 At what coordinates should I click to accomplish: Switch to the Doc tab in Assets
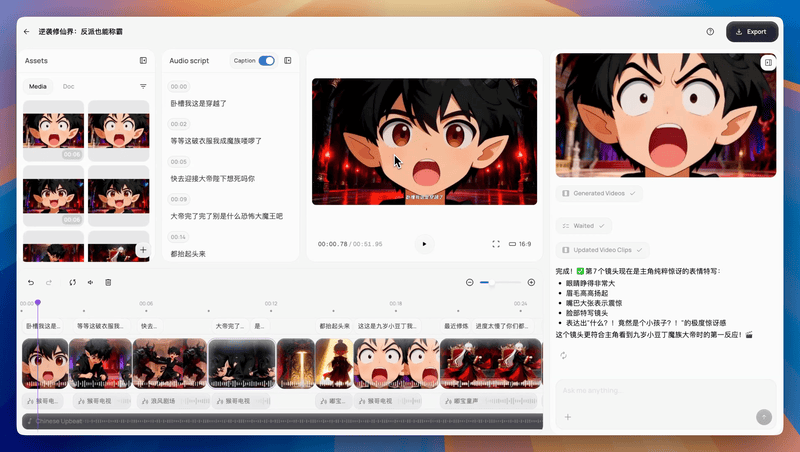pos(68,86)
